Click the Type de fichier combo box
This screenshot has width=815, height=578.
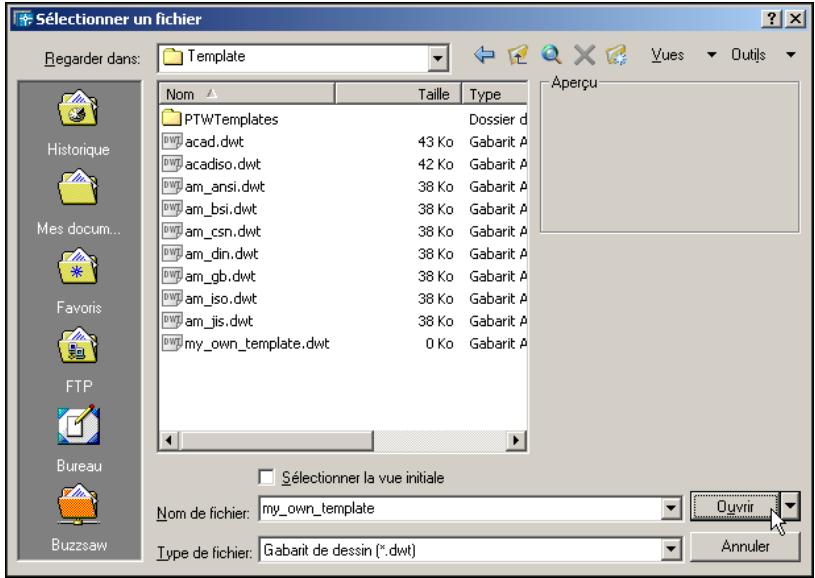(469, 549)
